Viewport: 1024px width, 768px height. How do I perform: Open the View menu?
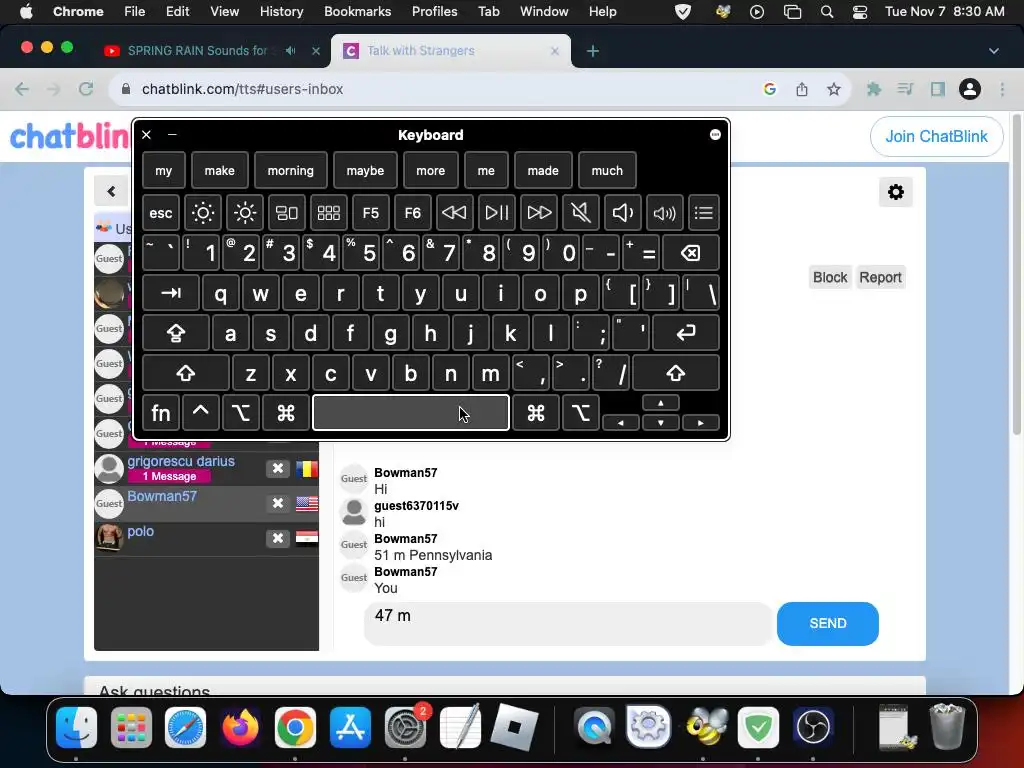pos(224,12)
